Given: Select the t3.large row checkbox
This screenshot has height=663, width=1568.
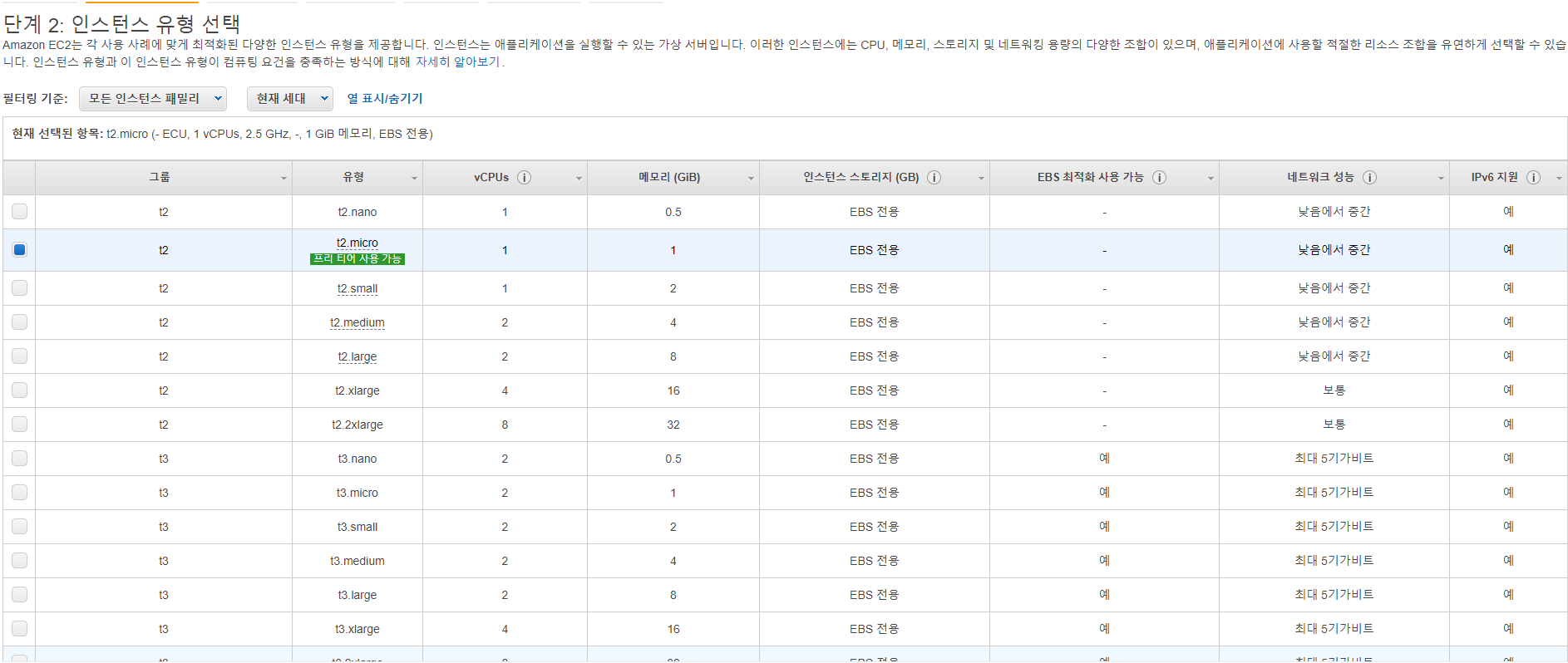Looking at the screenshot, I should pos(19,594).
